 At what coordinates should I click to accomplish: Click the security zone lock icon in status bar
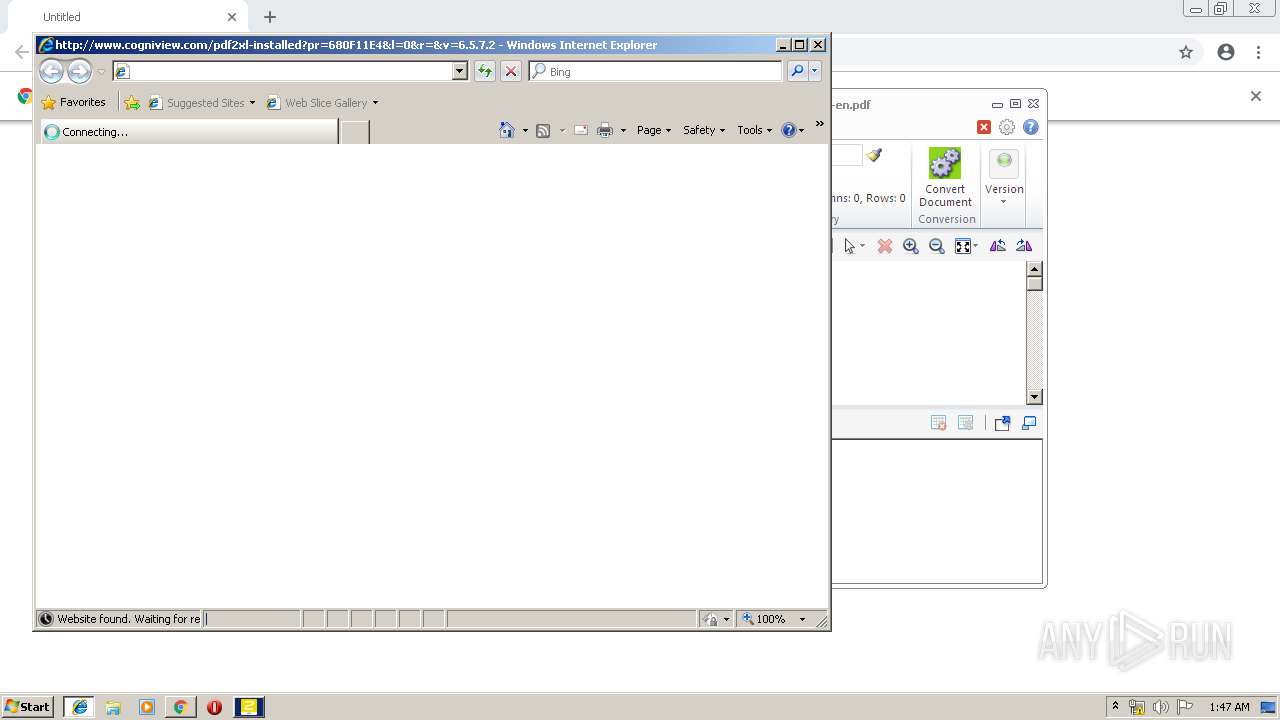point(711,619)
